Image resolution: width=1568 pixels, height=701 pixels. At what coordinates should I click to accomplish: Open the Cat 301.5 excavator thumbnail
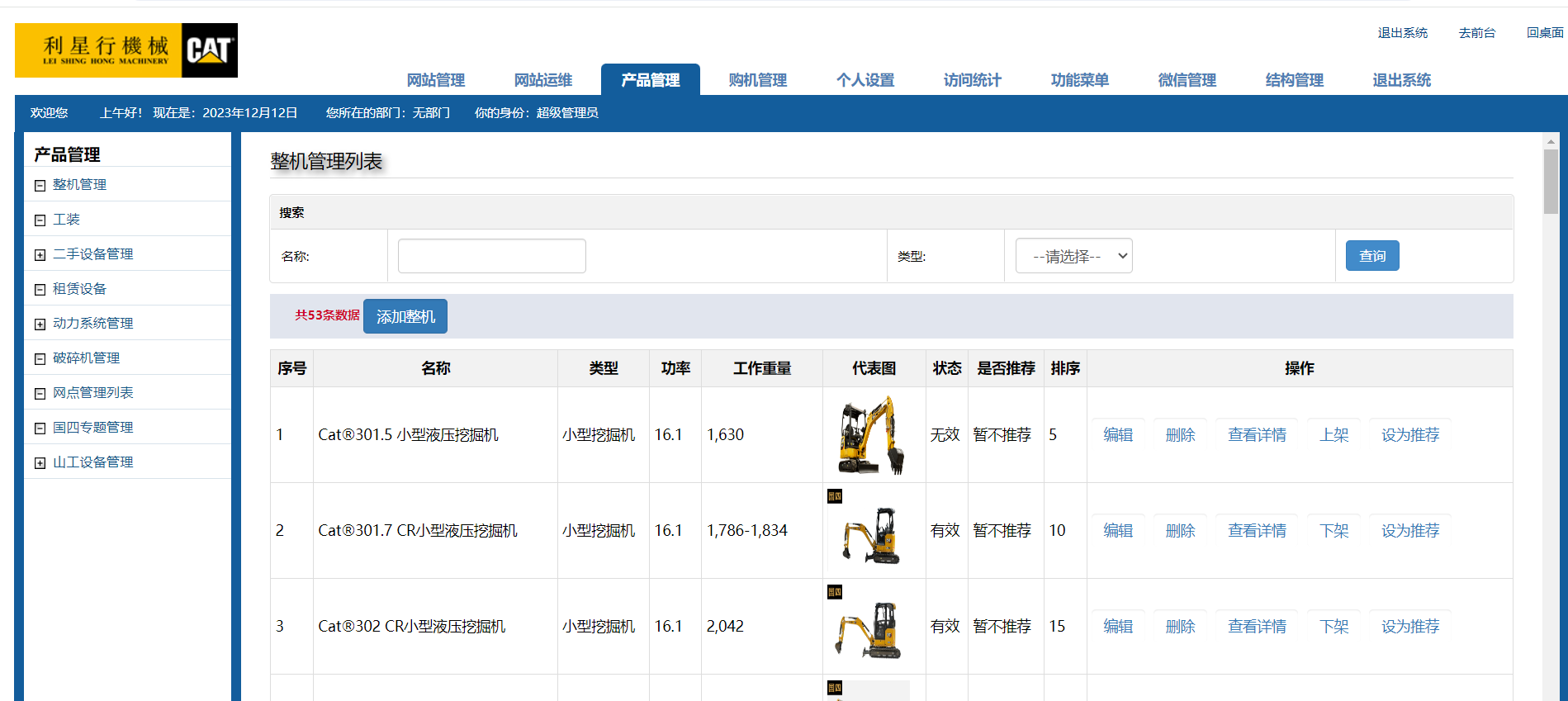pos(873,434)
